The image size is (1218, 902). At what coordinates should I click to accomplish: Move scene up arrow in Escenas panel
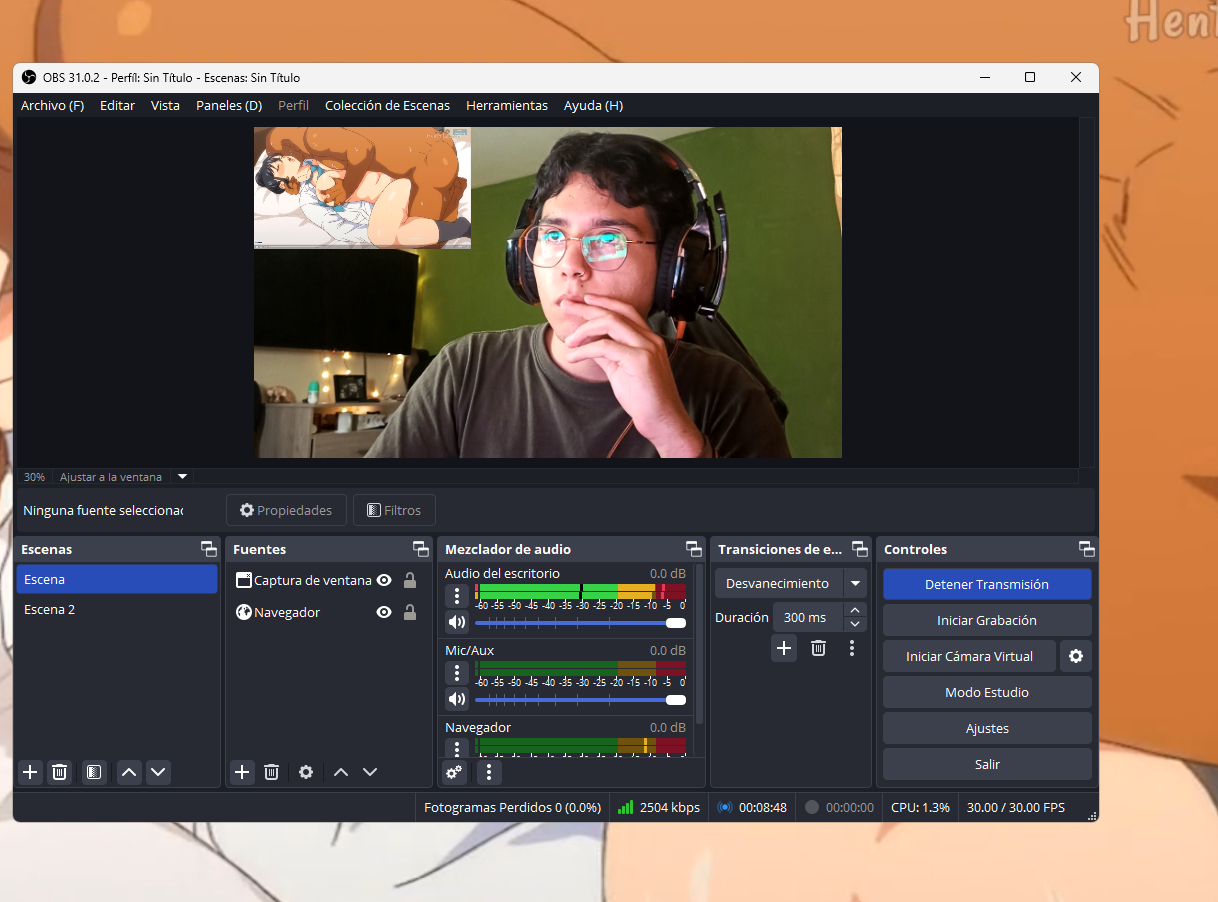129,772
